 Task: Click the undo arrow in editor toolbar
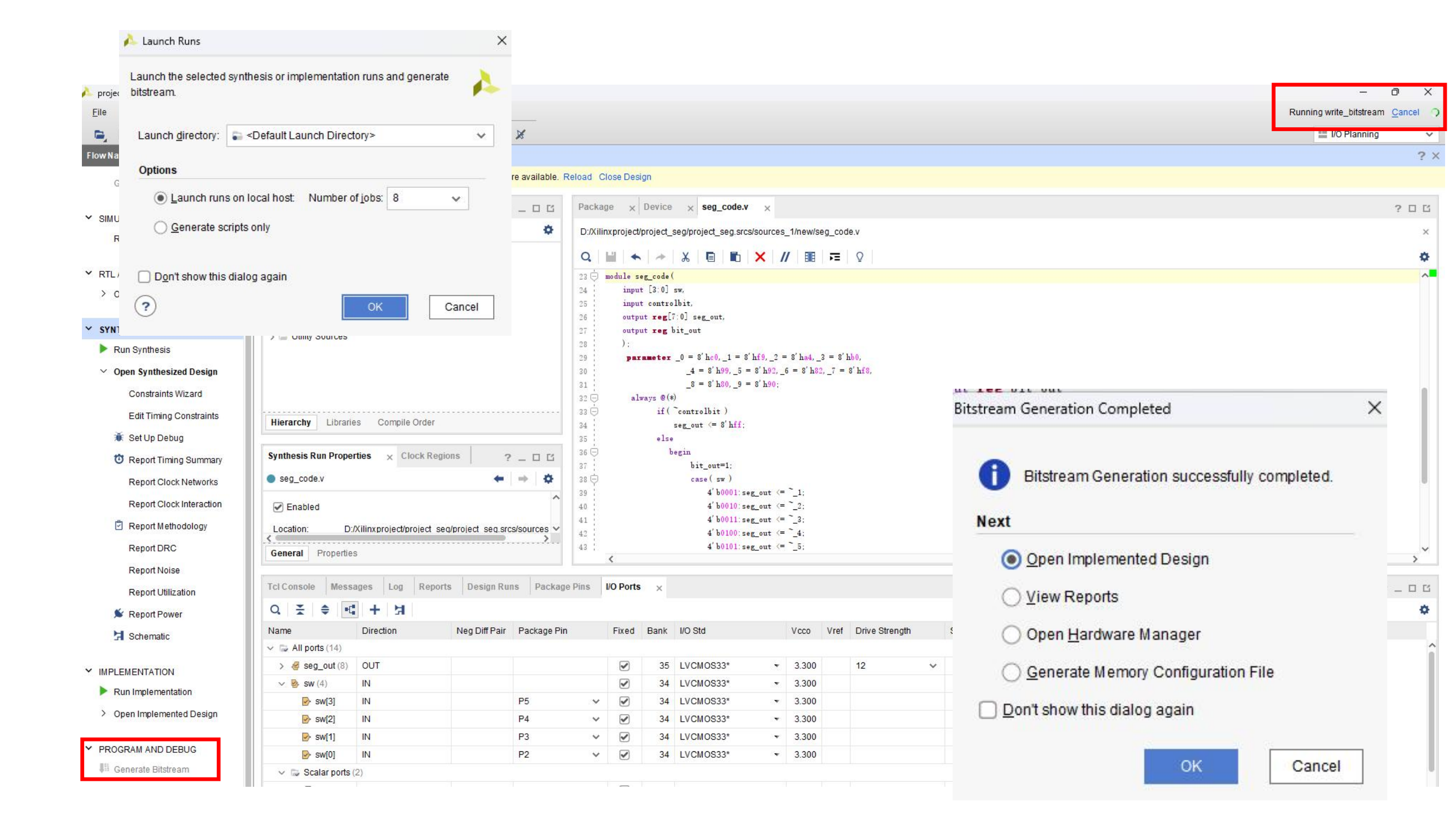pos(635,257)
